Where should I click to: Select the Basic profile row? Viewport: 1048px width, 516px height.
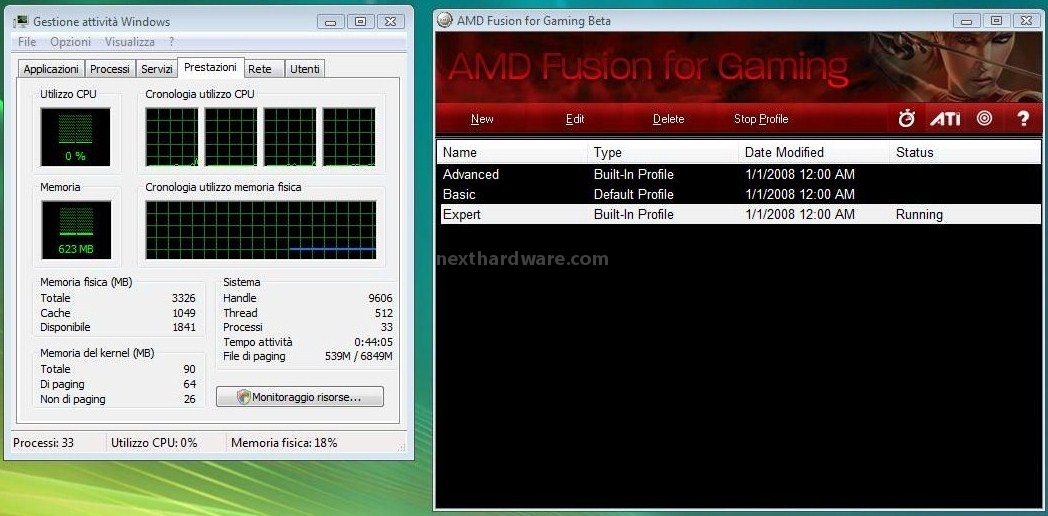pyautogui.click(x=739, y=195)
